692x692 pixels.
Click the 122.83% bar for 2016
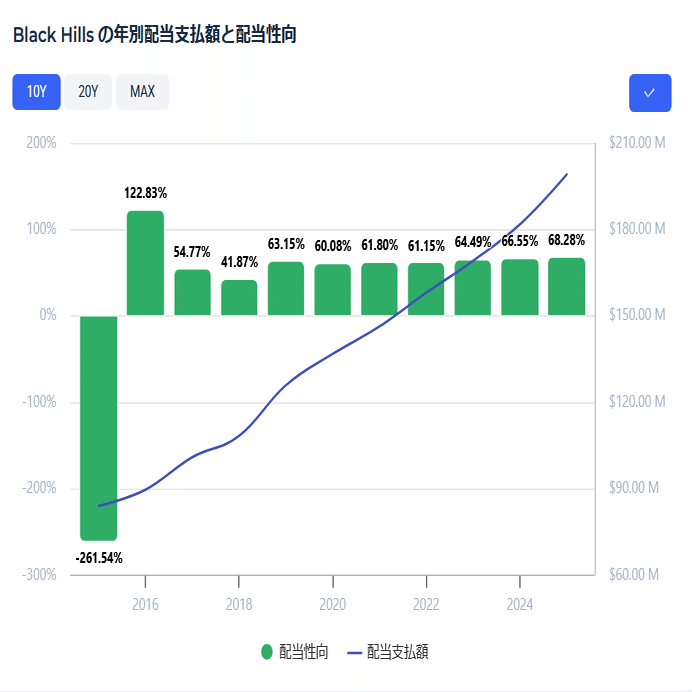145,263
